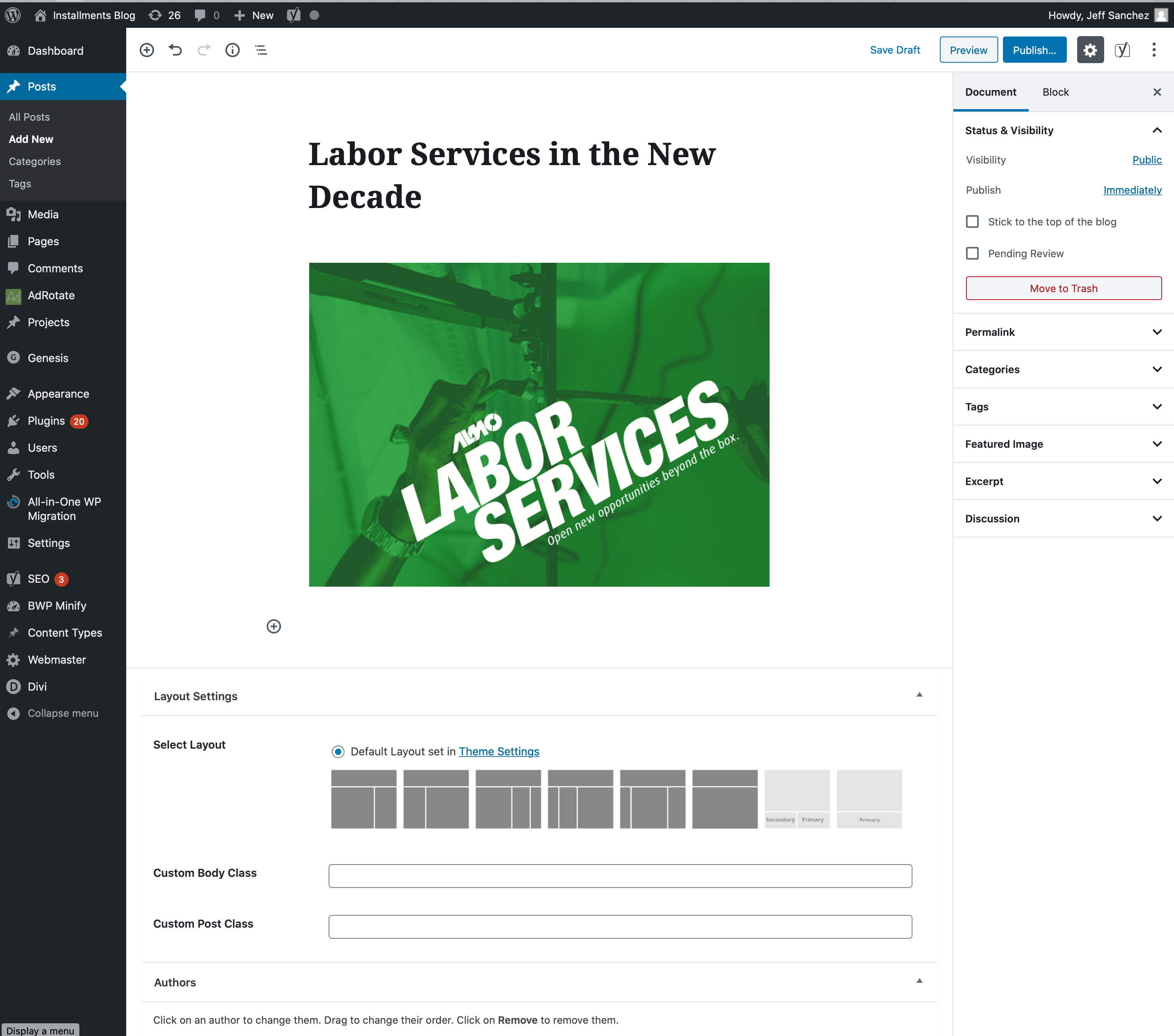Select the Default Layout radio button
Image resolution: width=1174 pixels, height=1036 pixels.
point(338,751)
